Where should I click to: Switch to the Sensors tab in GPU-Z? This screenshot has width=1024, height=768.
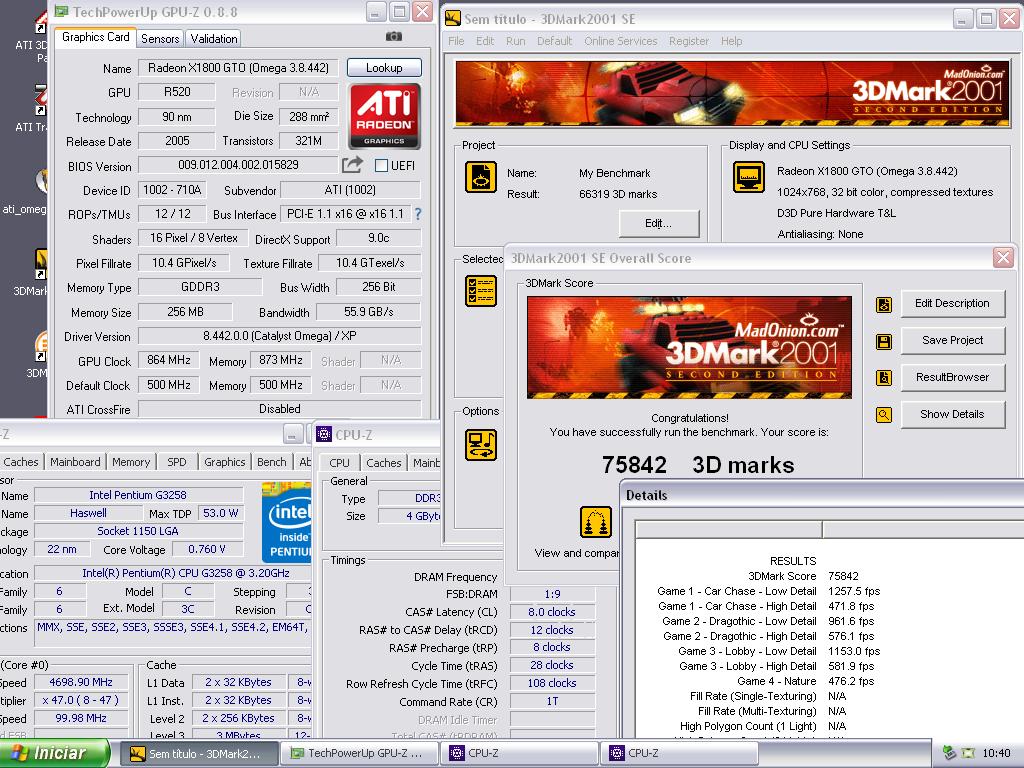pos(160,39)
